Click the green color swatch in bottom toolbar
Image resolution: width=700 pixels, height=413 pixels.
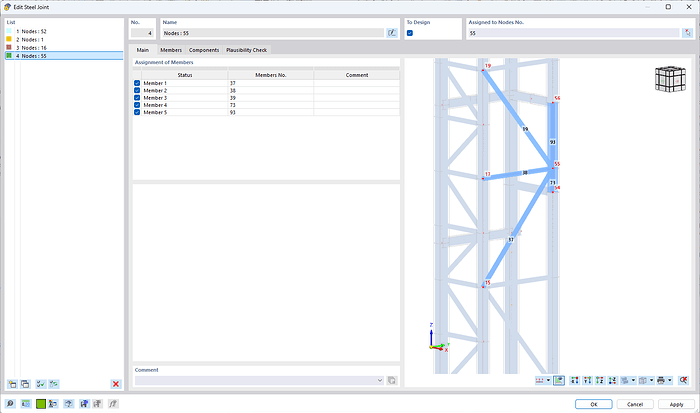tap(41, 403)
